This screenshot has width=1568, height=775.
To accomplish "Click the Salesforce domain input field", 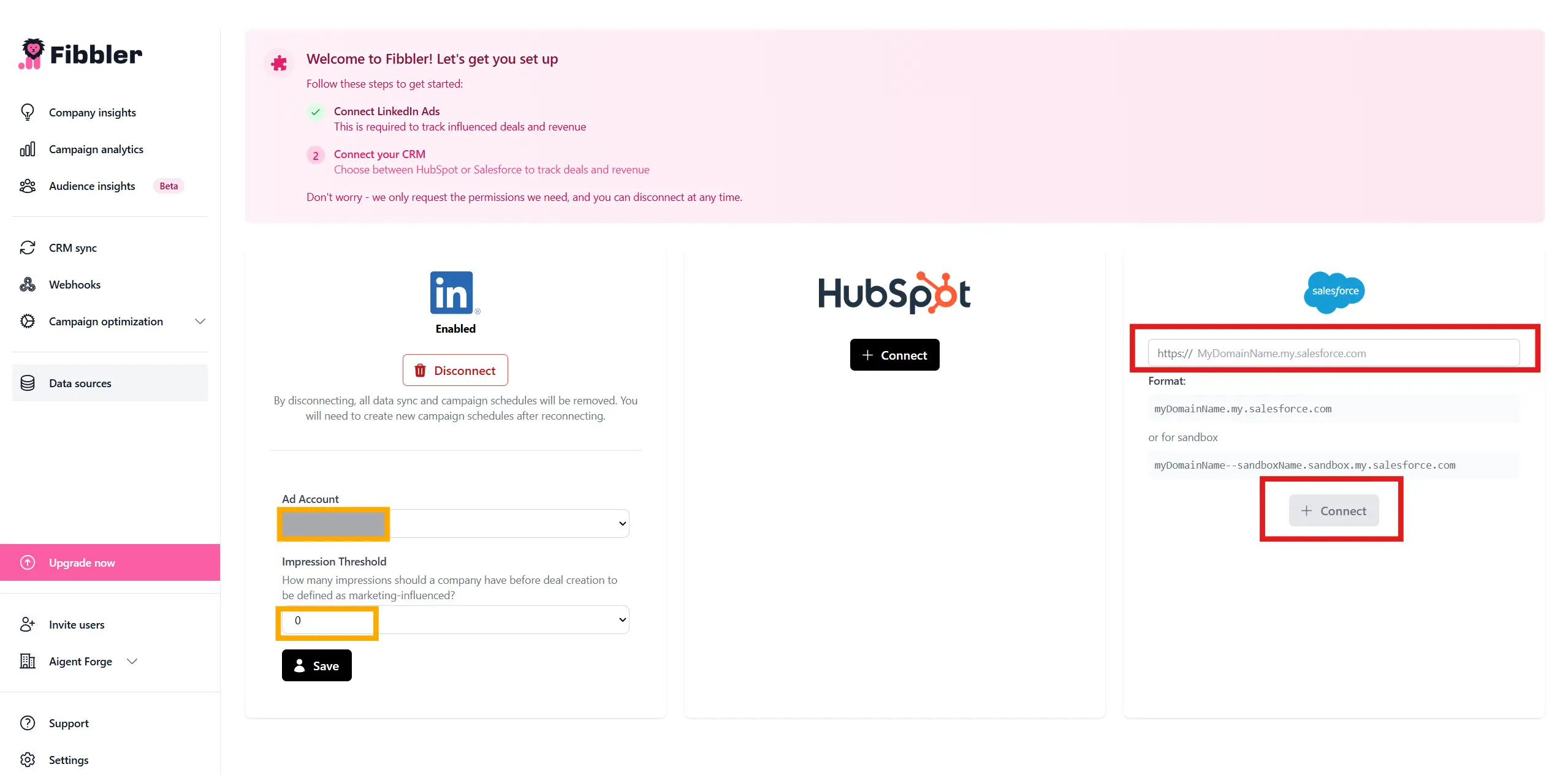I will point(1334,353).
